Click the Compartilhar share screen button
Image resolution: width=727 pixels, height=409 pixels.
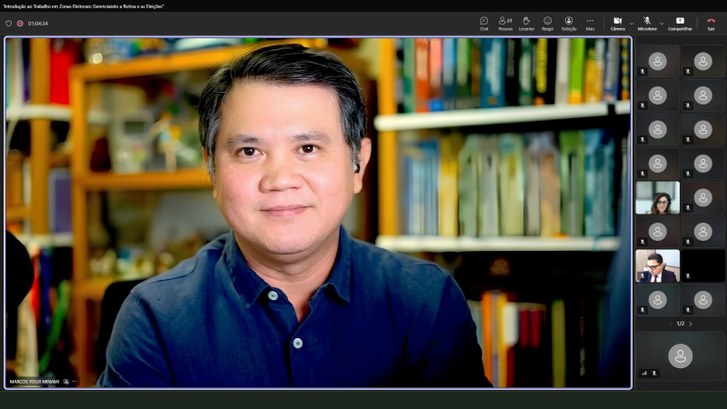pyautogui.click(x=680, y=24)
